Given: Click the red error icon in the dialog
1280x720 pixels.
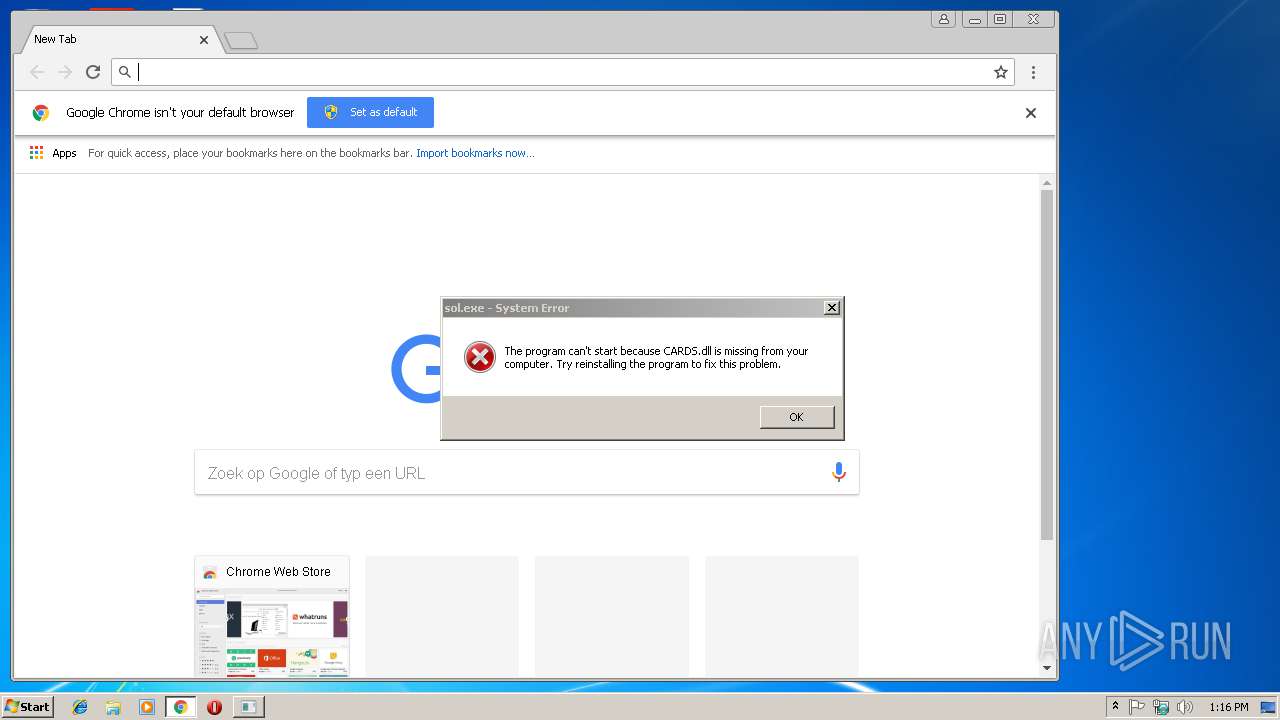Looking at the screenshot, I should point(480,357).
